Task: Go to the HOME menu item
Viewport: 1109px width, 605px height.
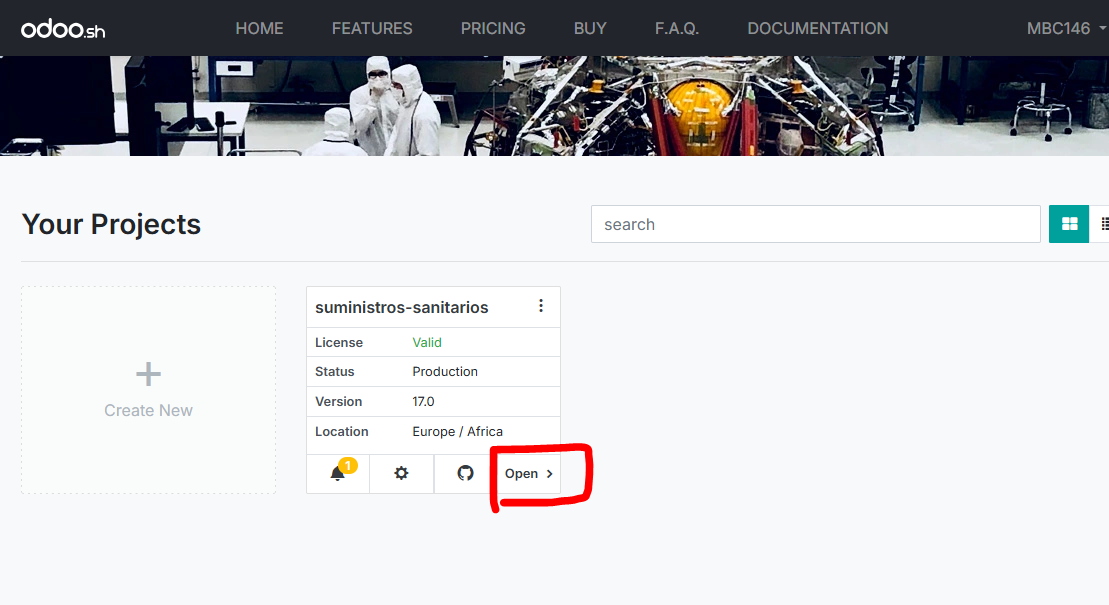Action: [x=259, y=28]
